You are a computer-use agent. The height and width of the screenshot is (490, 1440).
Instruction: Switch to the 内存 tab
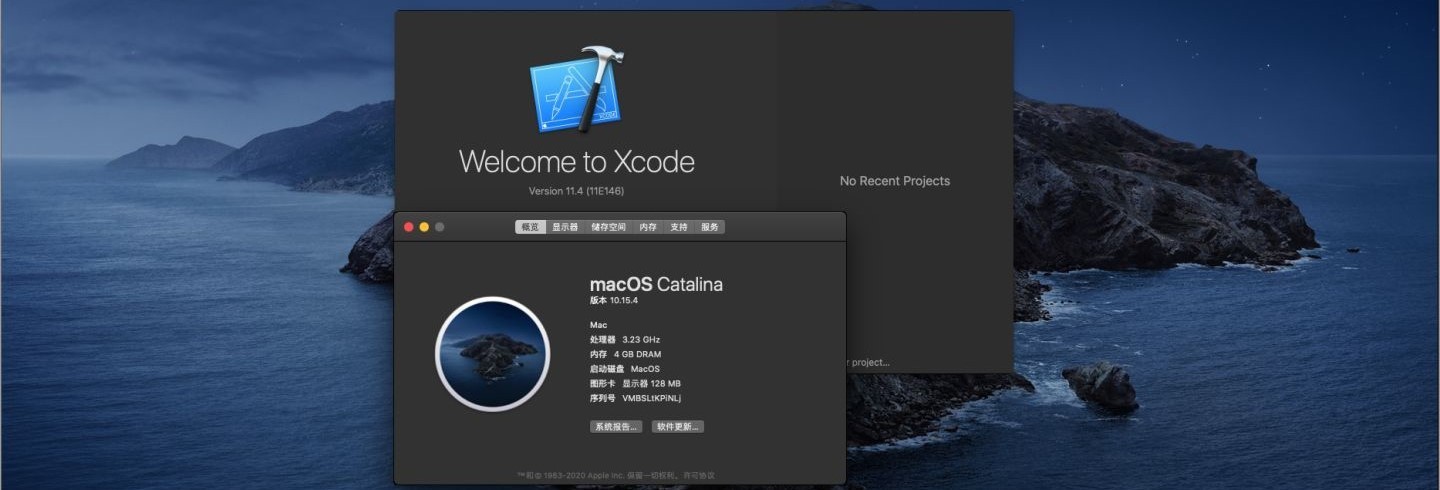[x=648, y=227]
